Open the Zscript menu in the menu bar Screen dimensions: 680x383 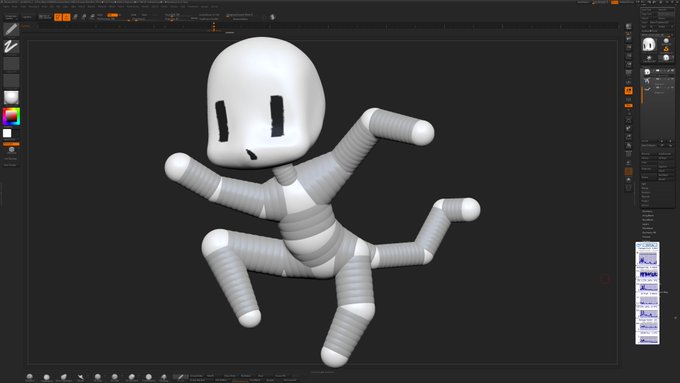point(214,7)
